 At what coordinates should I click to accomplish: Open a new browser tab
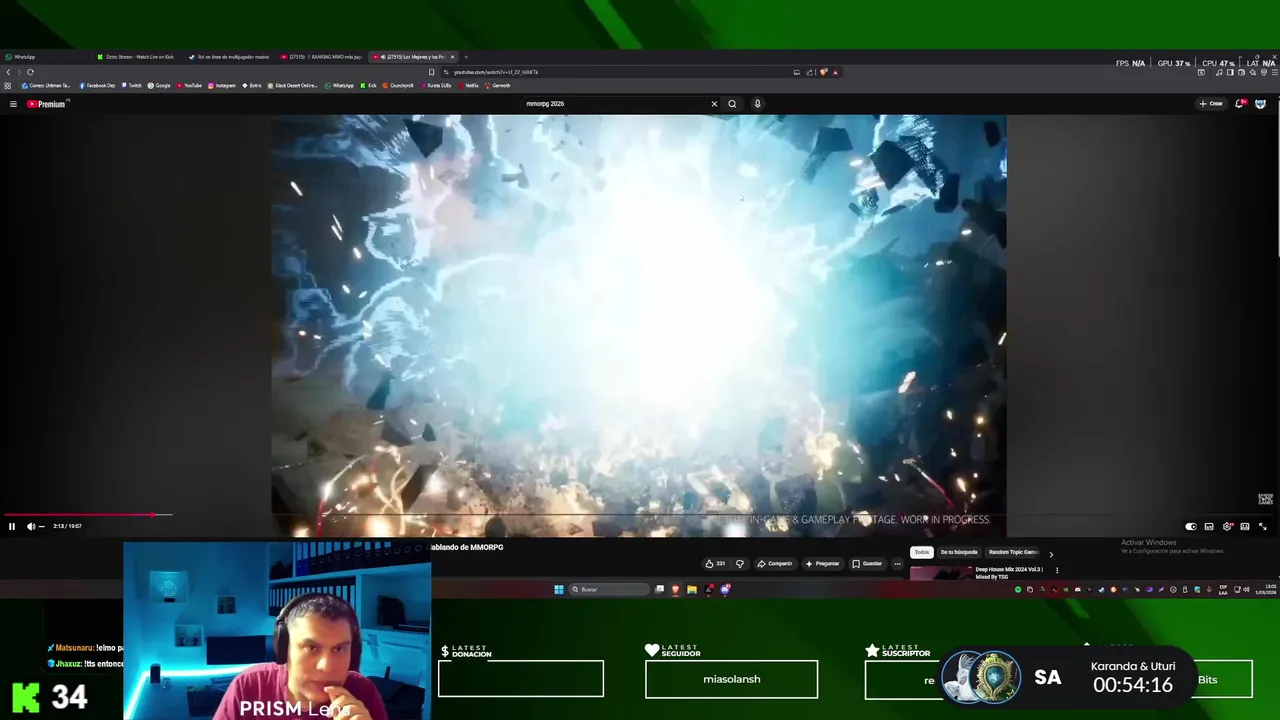[x=466, y=57]
